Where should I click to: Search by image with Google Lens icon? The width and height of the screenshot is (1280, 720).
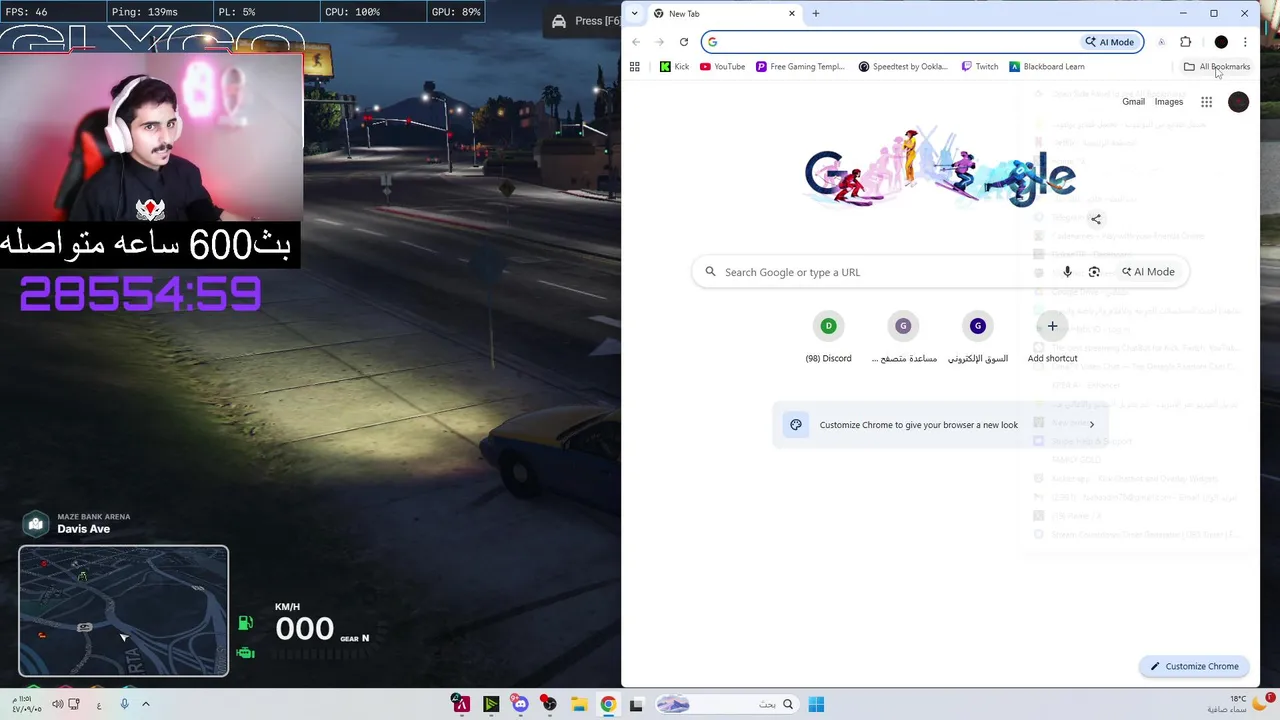point(1094,272)
